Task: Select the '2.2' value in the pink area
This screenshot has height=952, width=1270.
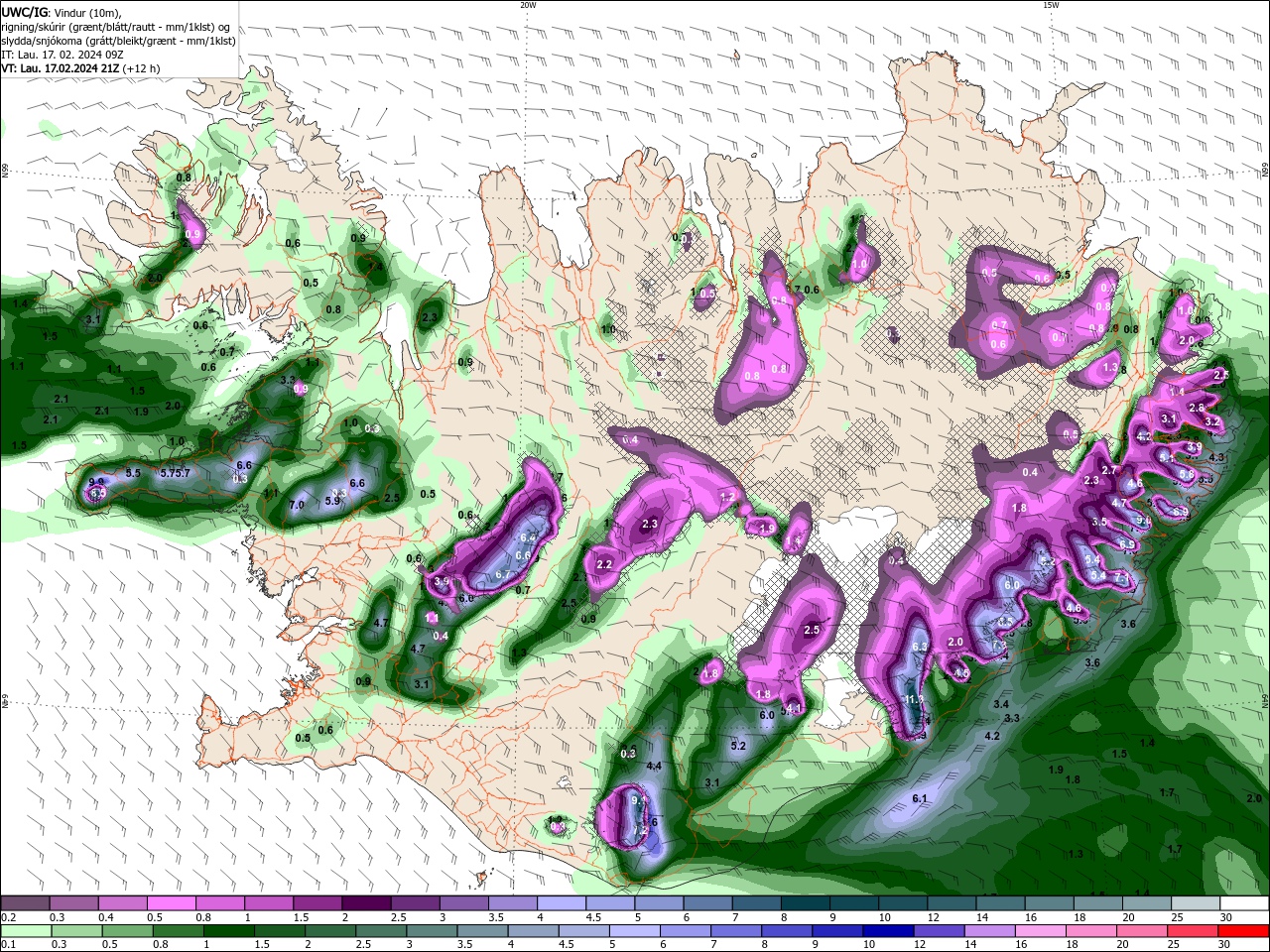Action: coord(604,564)
